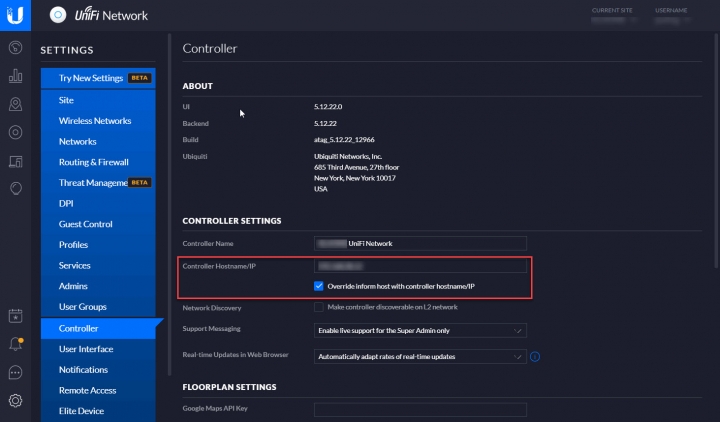720x422 pixels.
Task: Click the settings sidebar scrollbar
Action: click(169, 204)
